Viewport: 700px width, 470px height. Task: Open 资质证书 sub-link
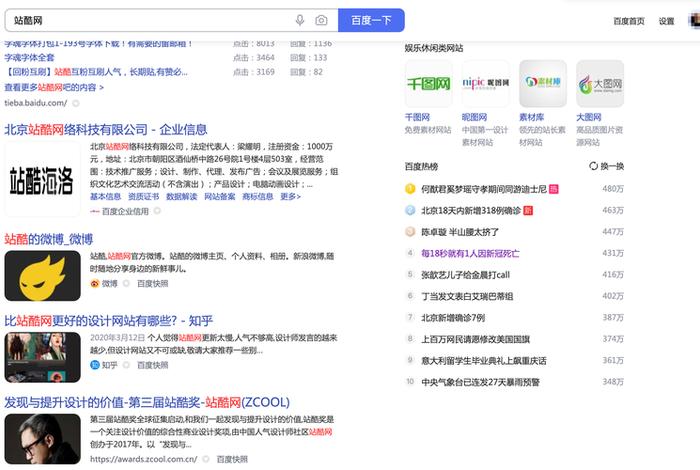point(143,196)
